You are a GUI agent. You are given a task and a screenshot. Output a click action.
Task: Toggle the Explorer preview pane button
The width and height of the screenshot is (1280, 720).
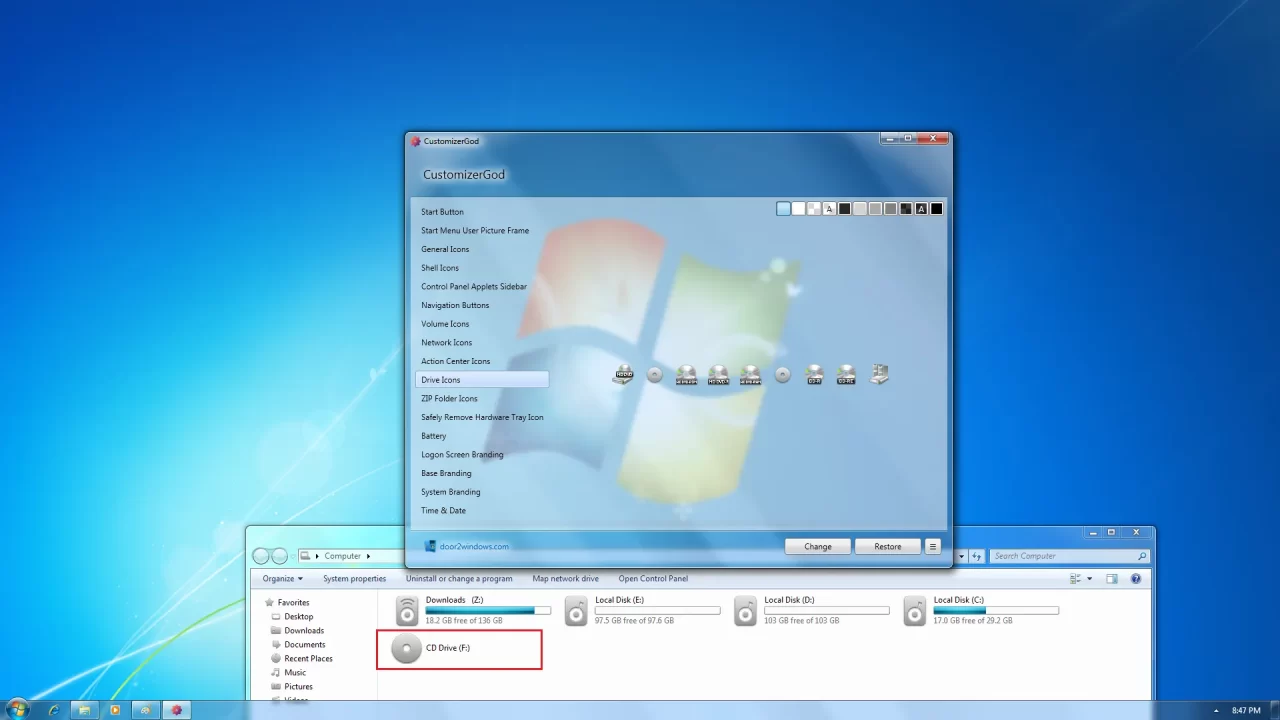[1111, 579]
